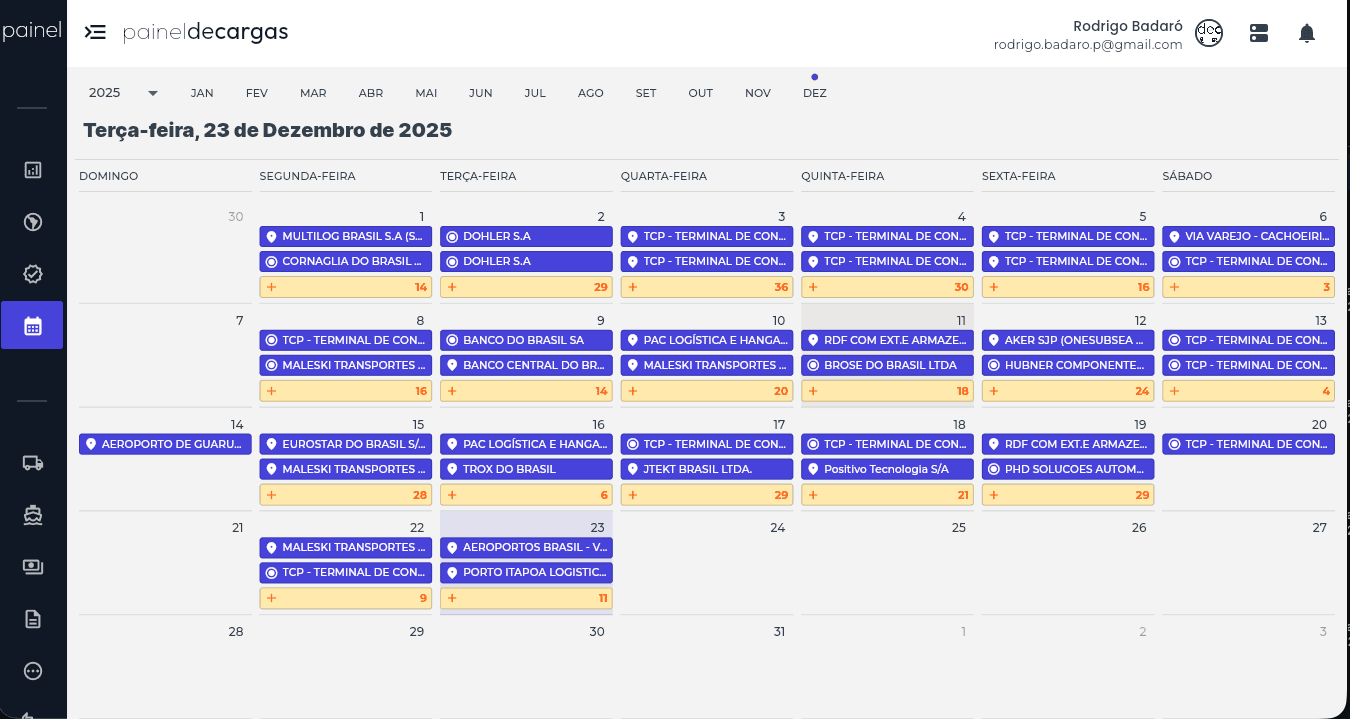Click target icon on first DOHLER S.A event
The image size is (1350, 719).
pos(452,237)
